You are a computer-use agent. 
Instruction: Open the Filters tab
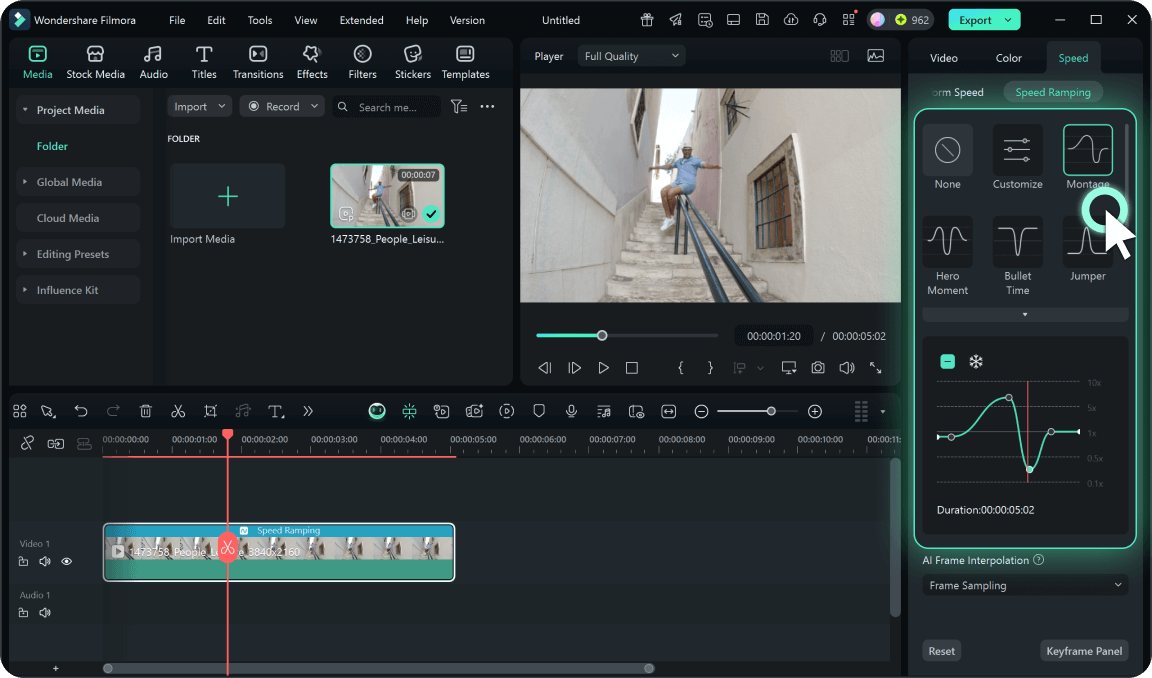click(362, 62)
